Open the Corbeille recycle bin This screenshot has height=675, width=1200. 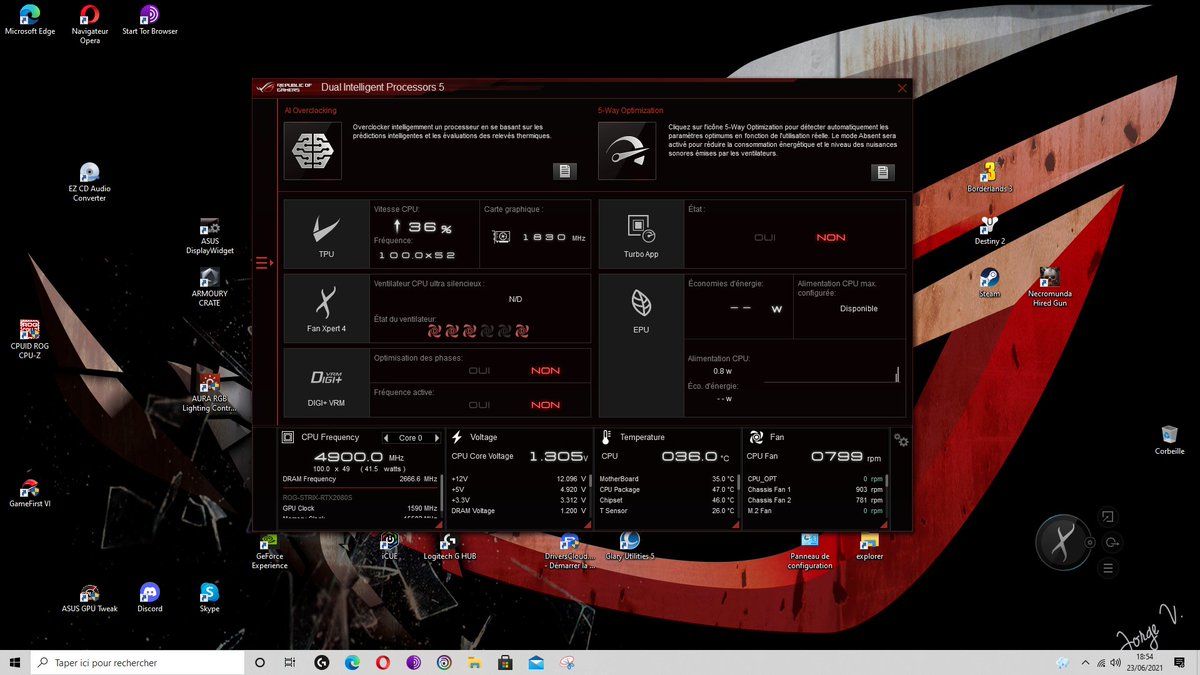1169,440
